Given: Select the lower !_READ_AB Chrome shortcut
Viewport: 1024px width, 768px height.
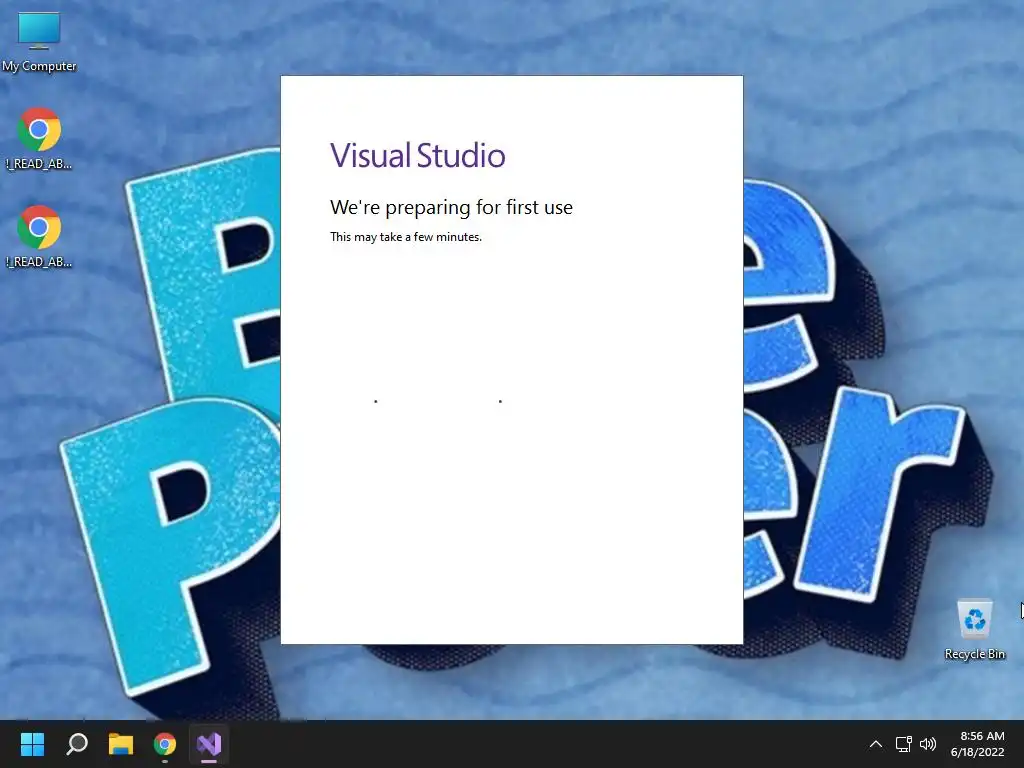Looking at the screenshot, I should (x=39, y=236).
